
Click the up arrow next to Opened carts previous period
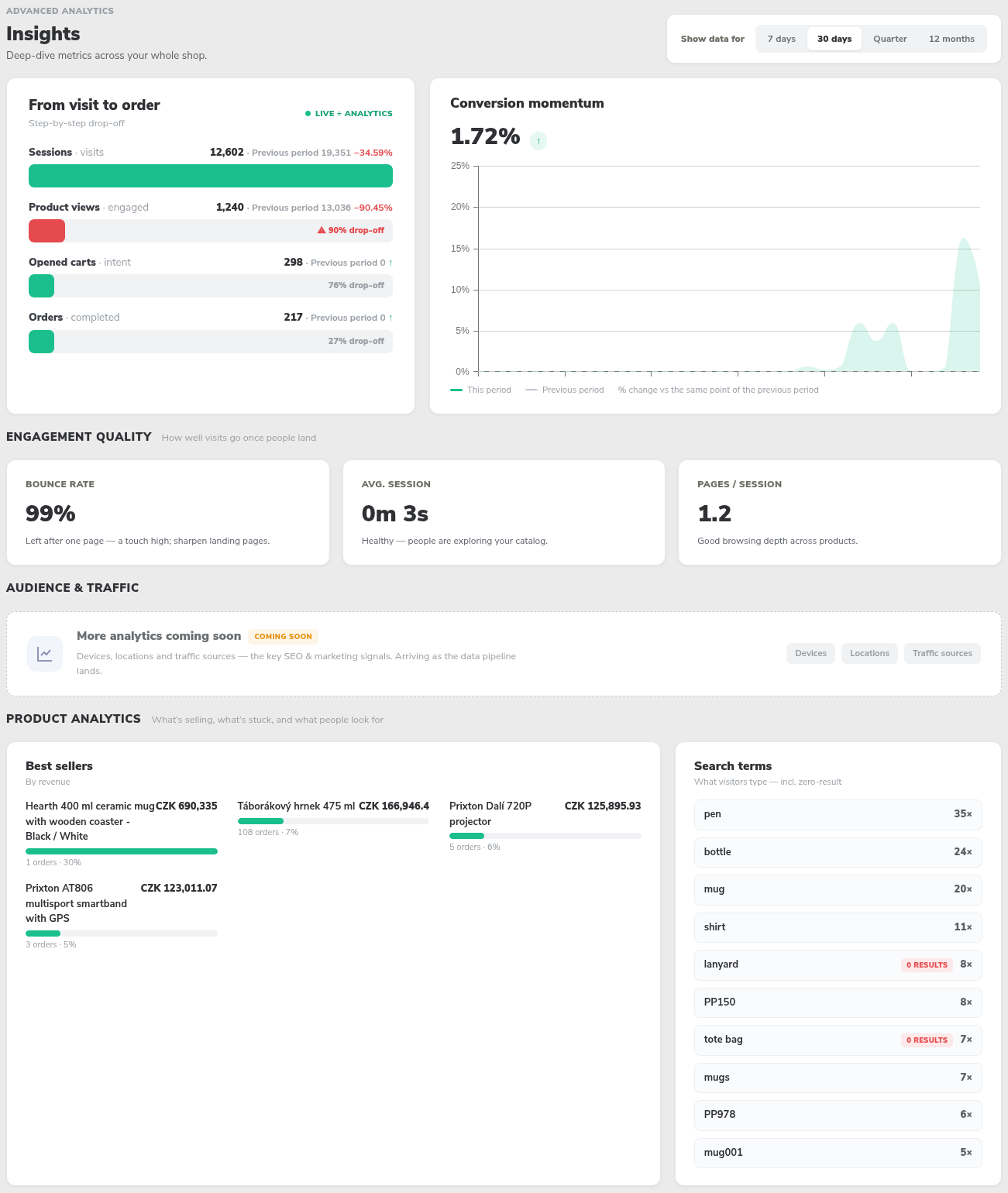point(390,263)
